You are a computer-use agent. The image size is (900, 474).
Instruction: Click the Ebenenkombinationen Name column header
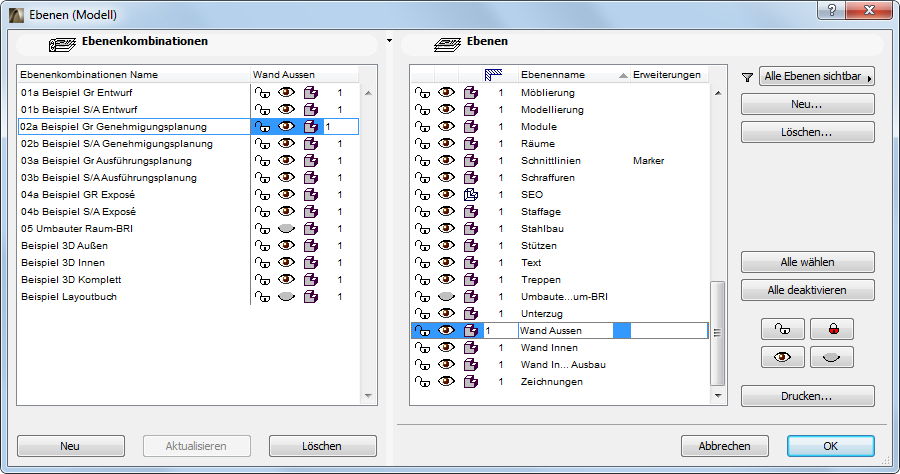coord(134,75)
